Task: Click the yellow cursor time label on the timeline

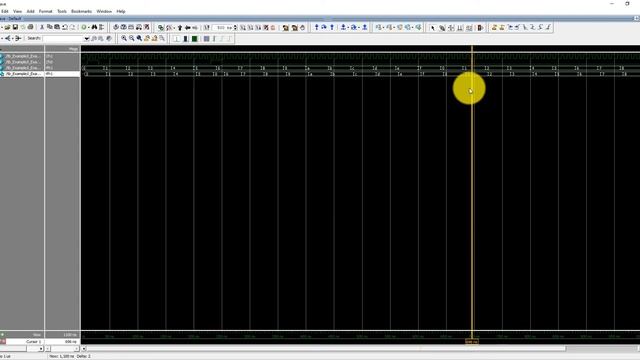Action: point(472,341)
